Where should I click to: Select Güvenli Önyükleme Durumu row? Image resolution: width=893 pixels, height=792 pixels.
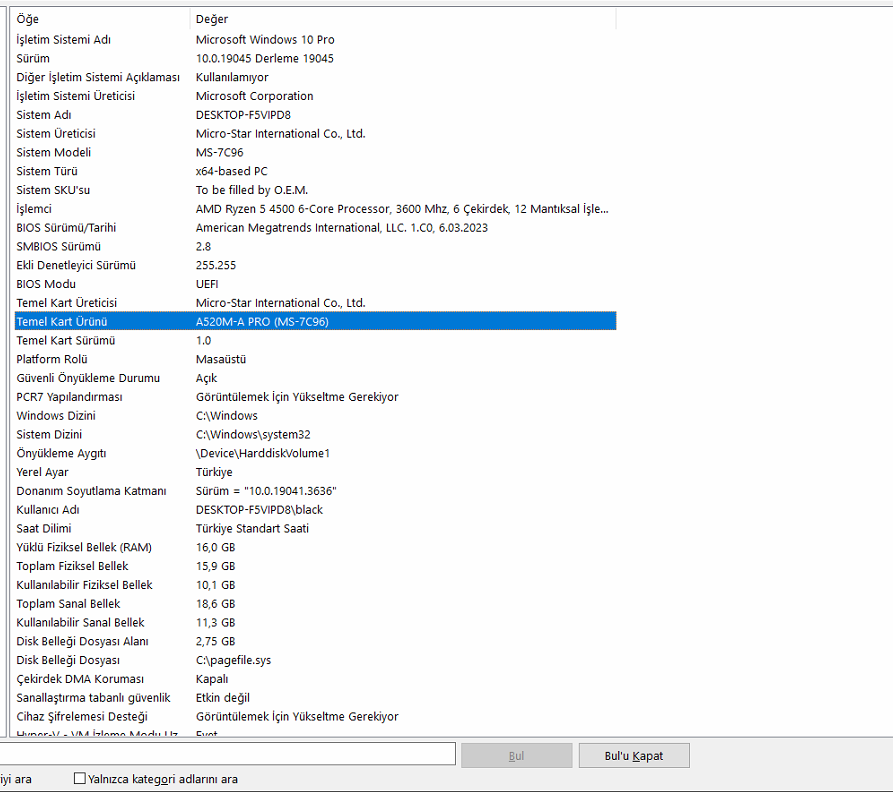click(x=316, y=377)
